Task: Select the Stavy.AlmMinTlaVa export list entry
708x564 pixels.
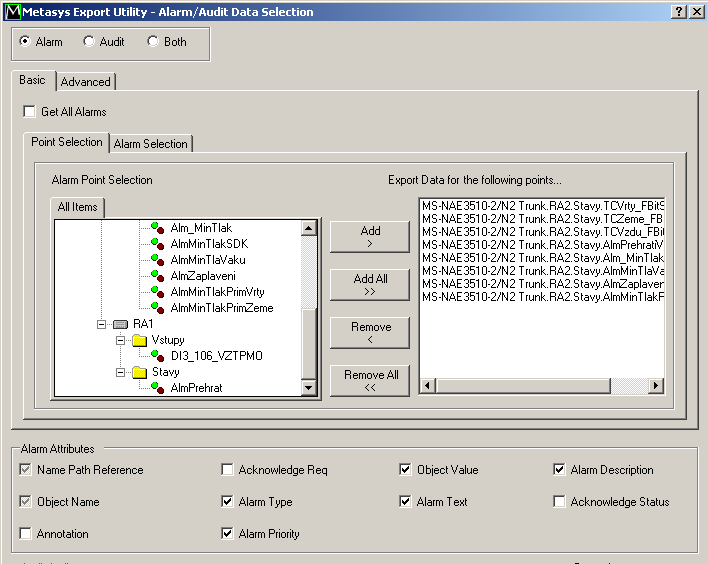Action: coord(542,271)
